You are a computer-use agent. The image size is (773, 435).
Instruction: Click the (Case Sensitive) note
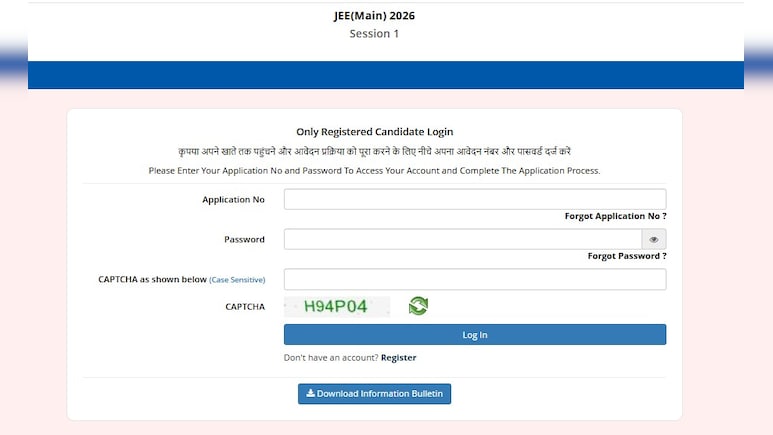tap(237, 280)
